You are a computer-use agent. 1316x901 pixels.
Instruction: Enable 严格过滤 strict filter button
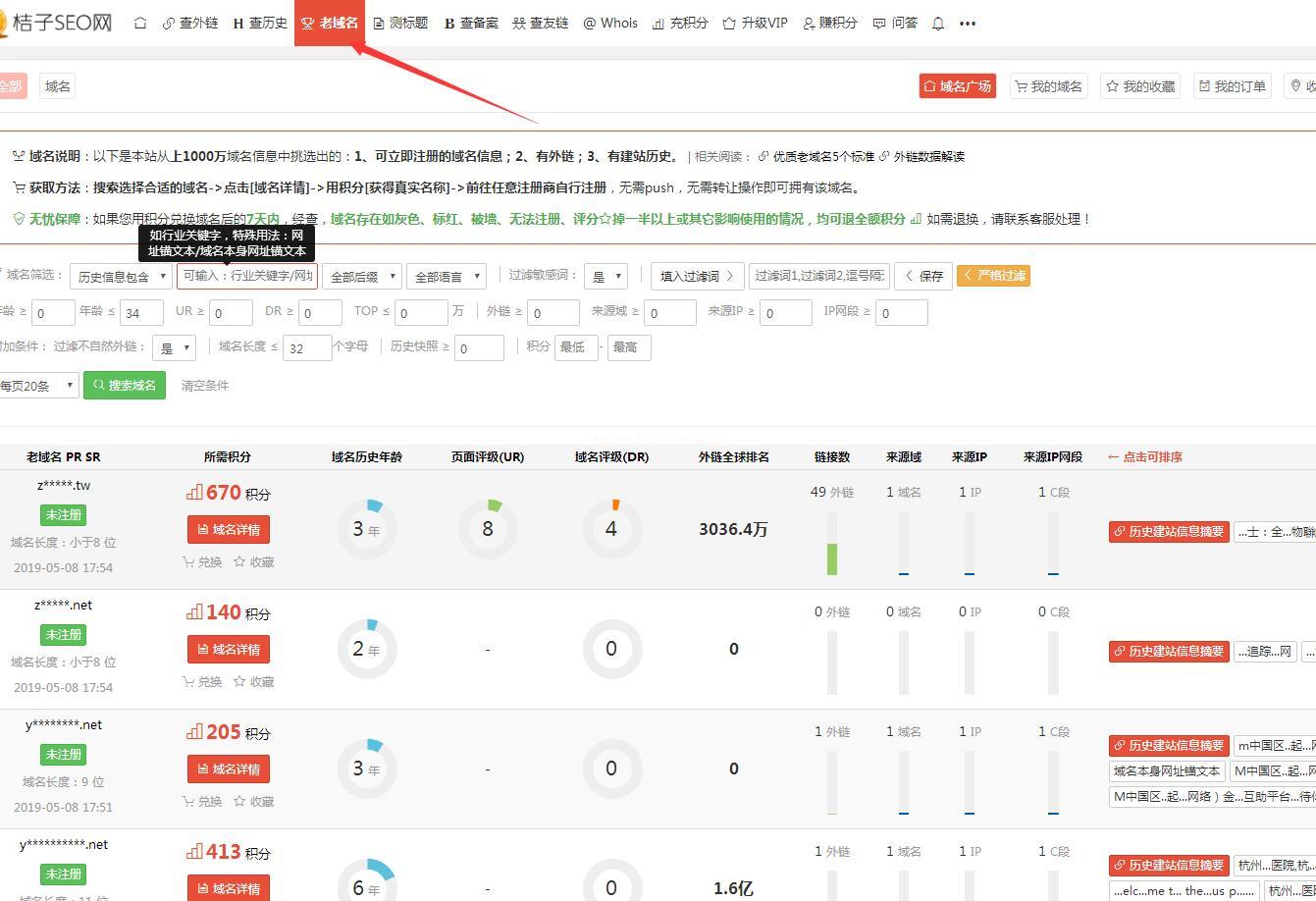point(993,276)
